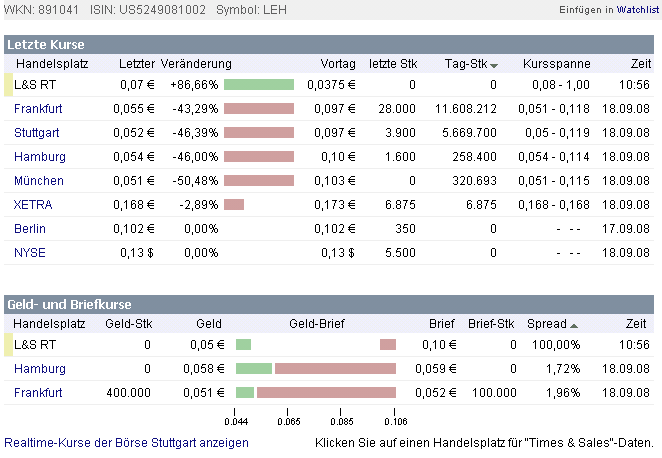Click yellow marker beside L&S RT in Geld- und Briefkurse
662x458 pixels.
click(9, 345)
